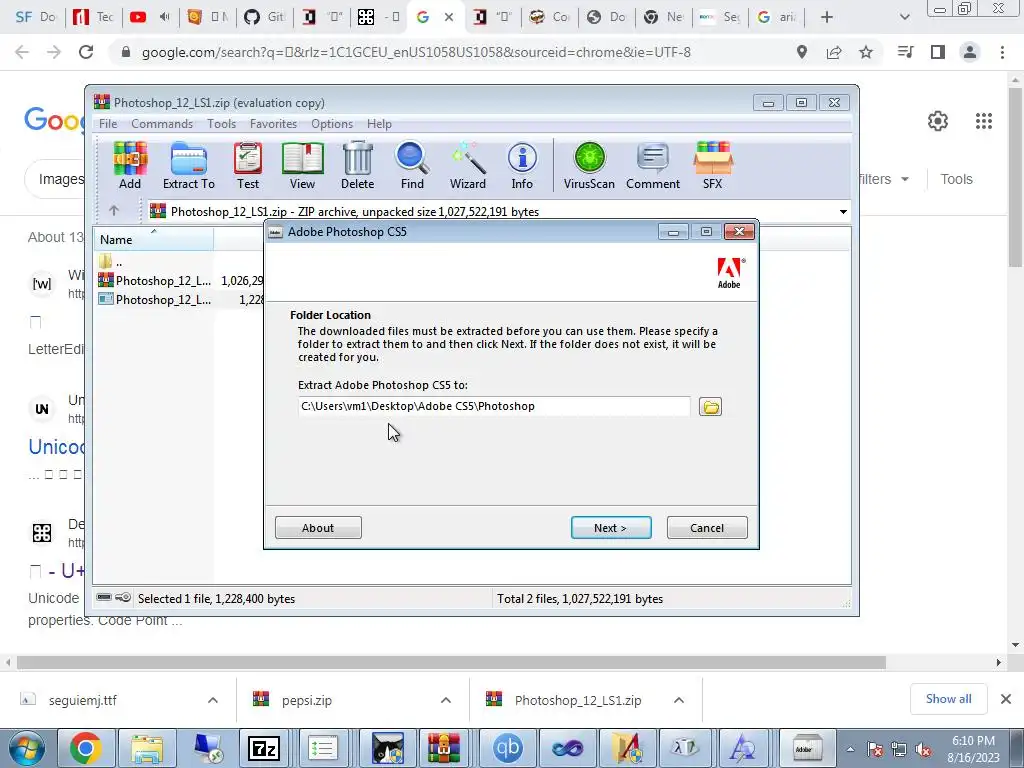
Task: Open new Chrome tab plus button
Action: 827,17
